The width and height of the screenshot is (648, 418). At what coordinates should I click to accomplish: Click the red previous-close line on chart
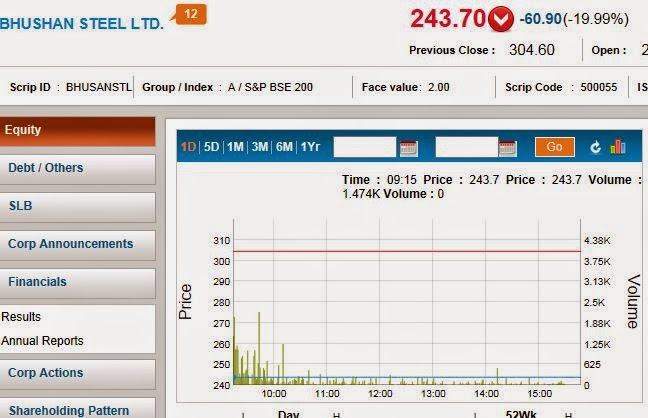tap(407, 251)
